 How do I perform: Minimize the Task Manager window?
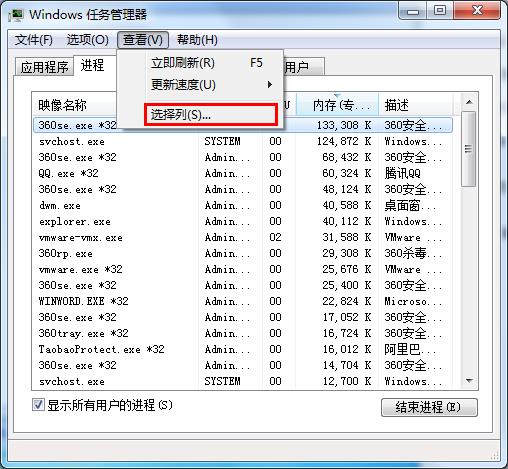point(413,12)
